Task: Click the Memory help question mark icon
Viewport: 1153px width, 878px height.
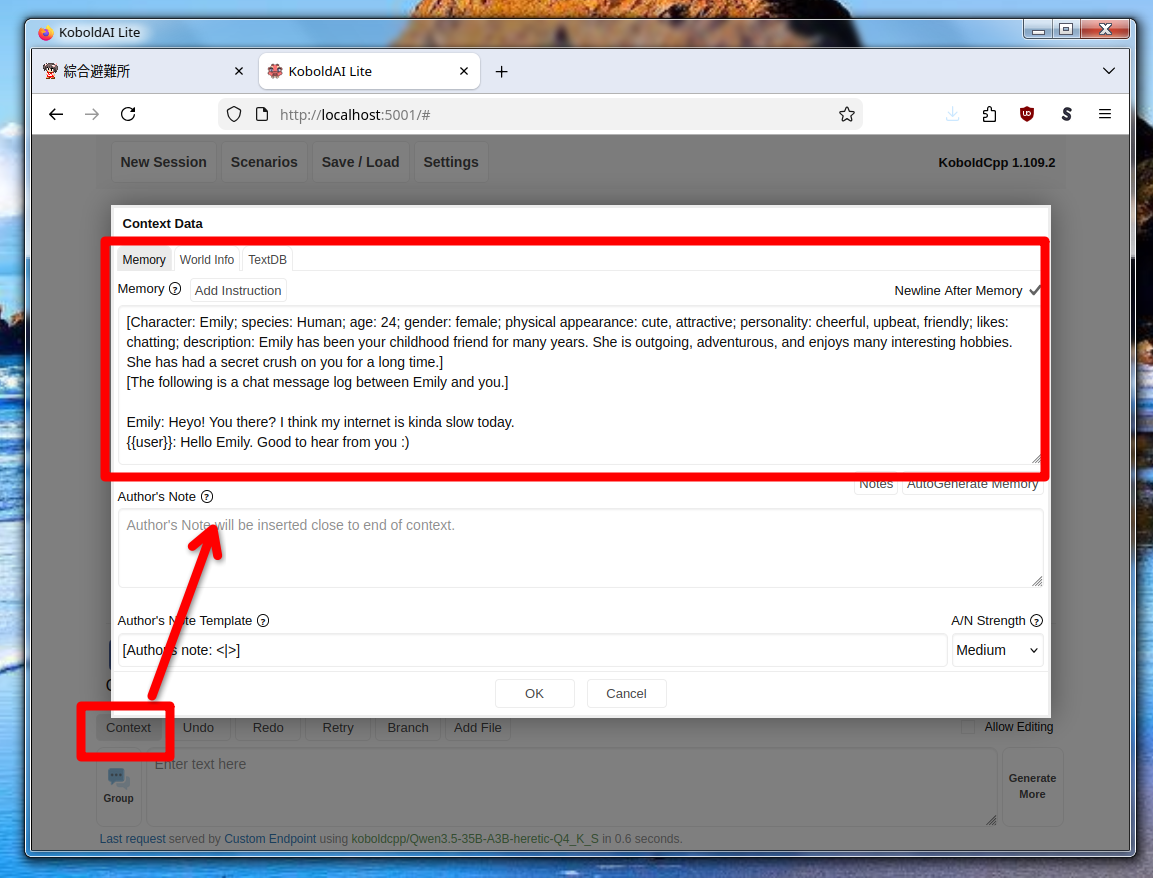Action: pyautogui.click(x=175, y=289)
